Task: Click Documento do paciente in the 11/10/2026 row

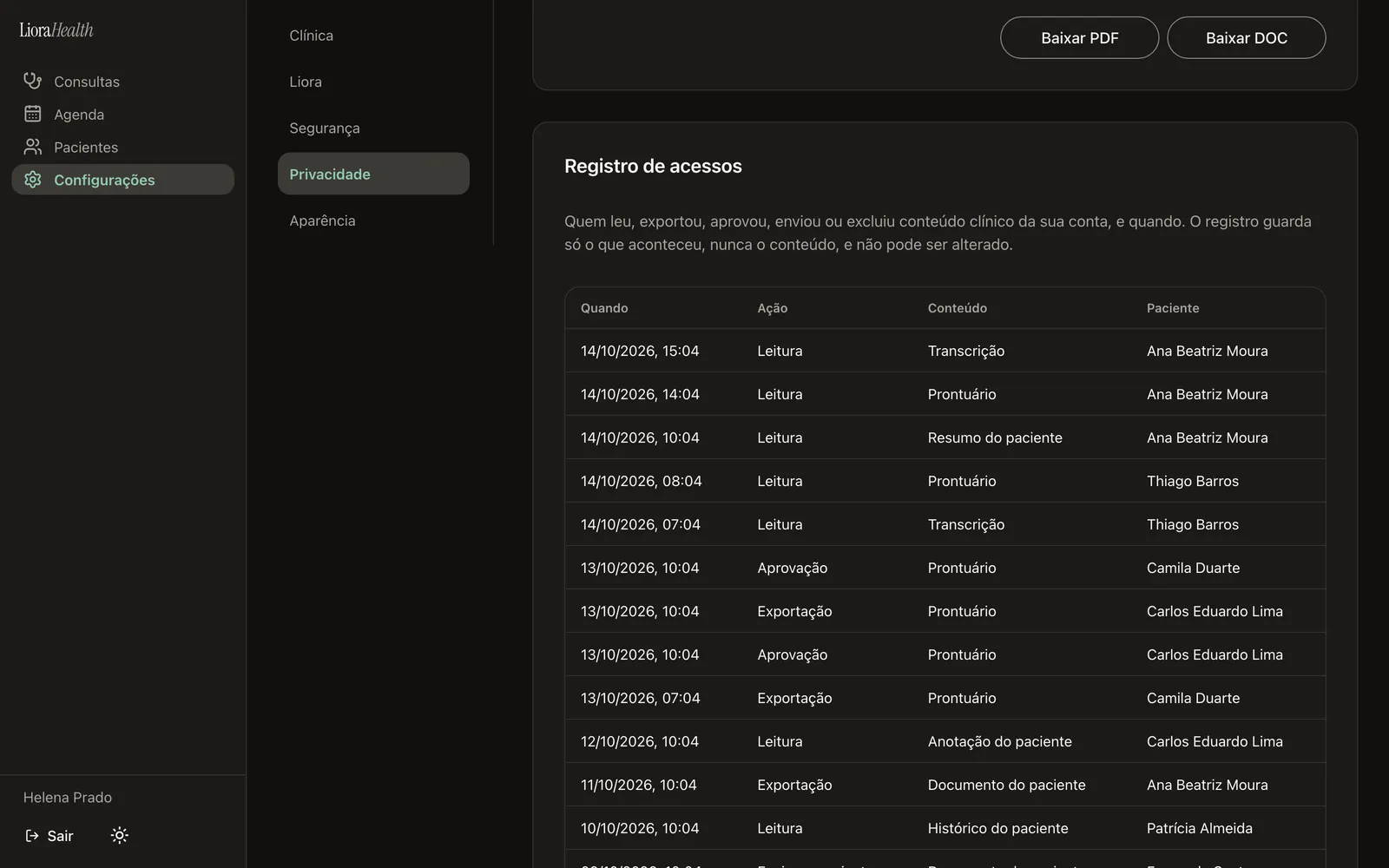Action: click(1007, 785)
